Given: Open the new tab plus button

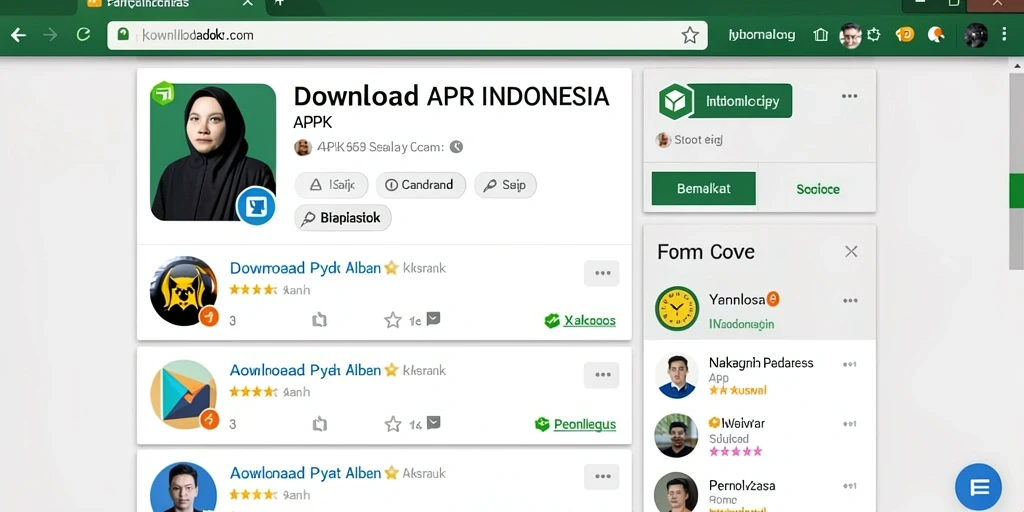Looking at the screenshot, I should pos(280,3).
